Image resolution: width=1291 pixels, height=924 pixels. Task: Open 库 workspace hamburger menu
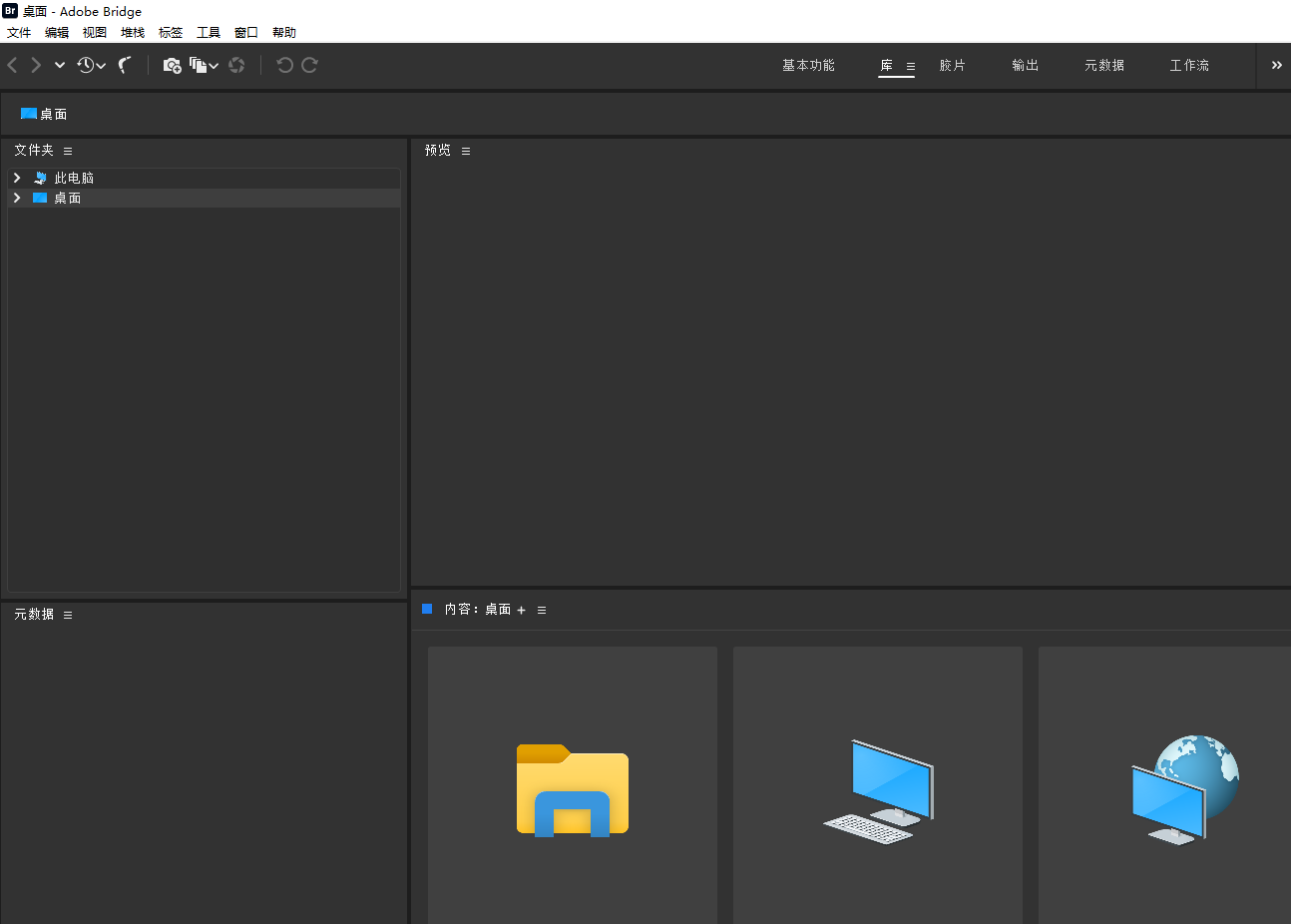pos(910,66)
